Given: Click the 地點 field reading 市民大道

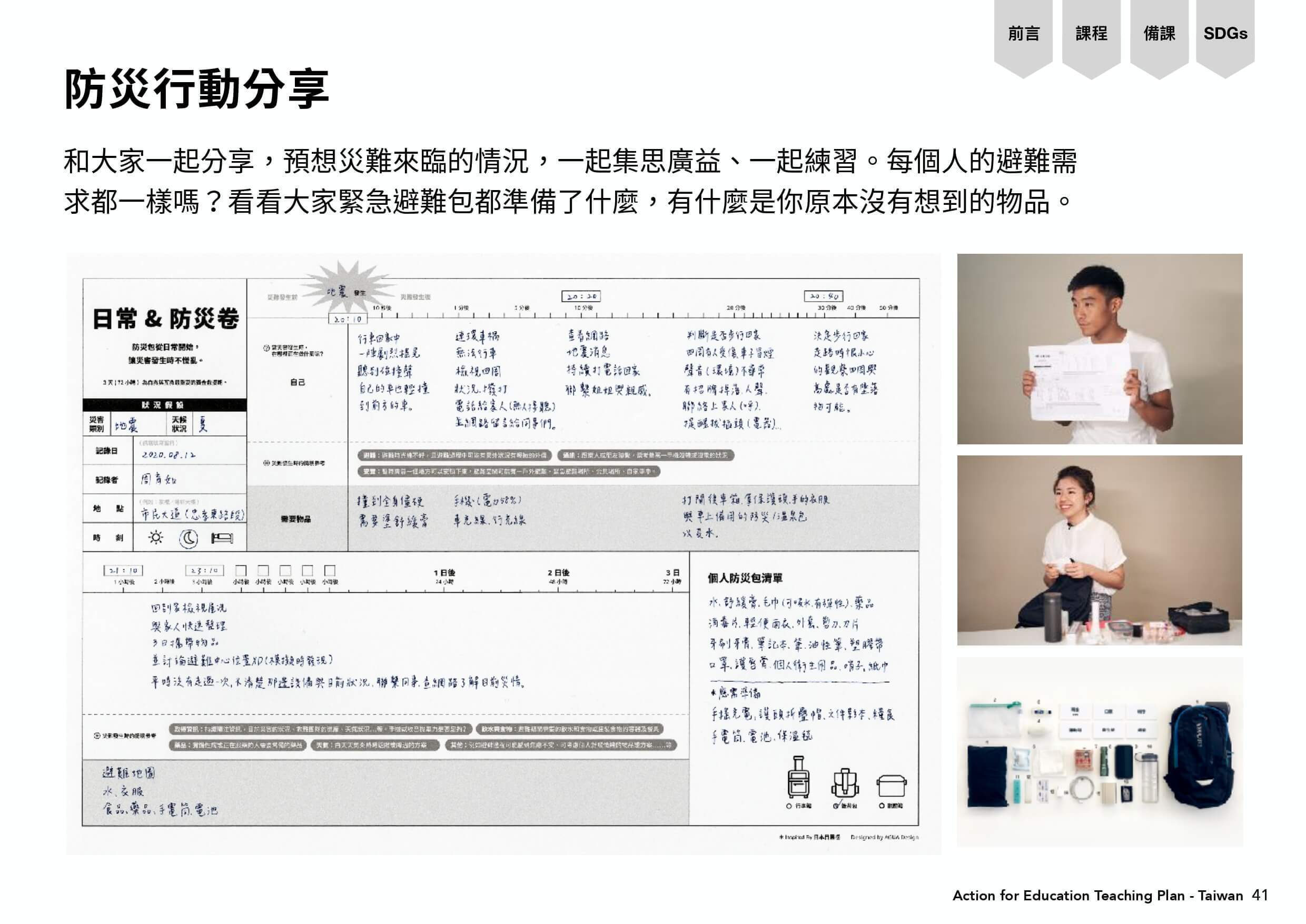Looking at the screenshot, I should coord(190,509).
